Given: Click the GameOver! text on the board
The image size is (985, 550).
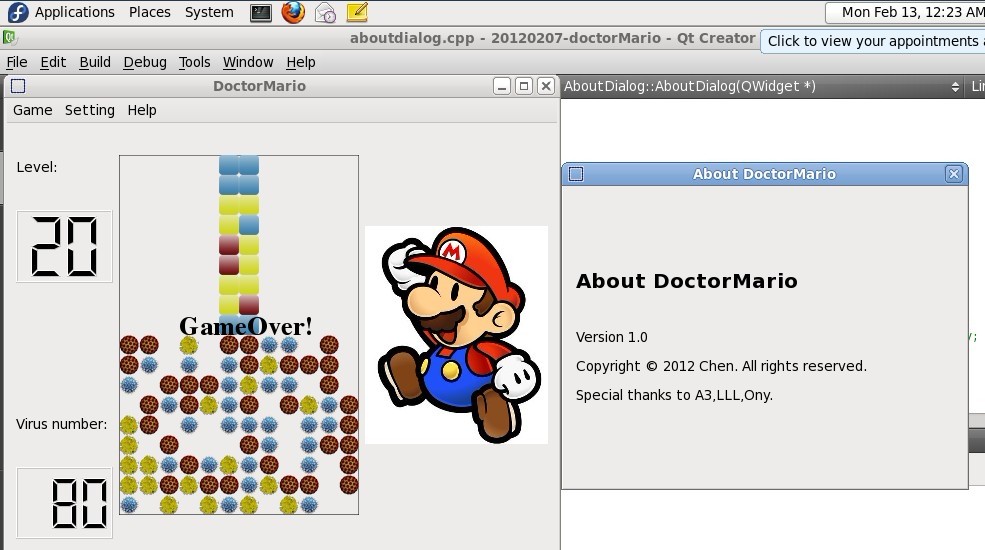Looking at the screenshot, I should pyautogui.click(x=246, y=326).
